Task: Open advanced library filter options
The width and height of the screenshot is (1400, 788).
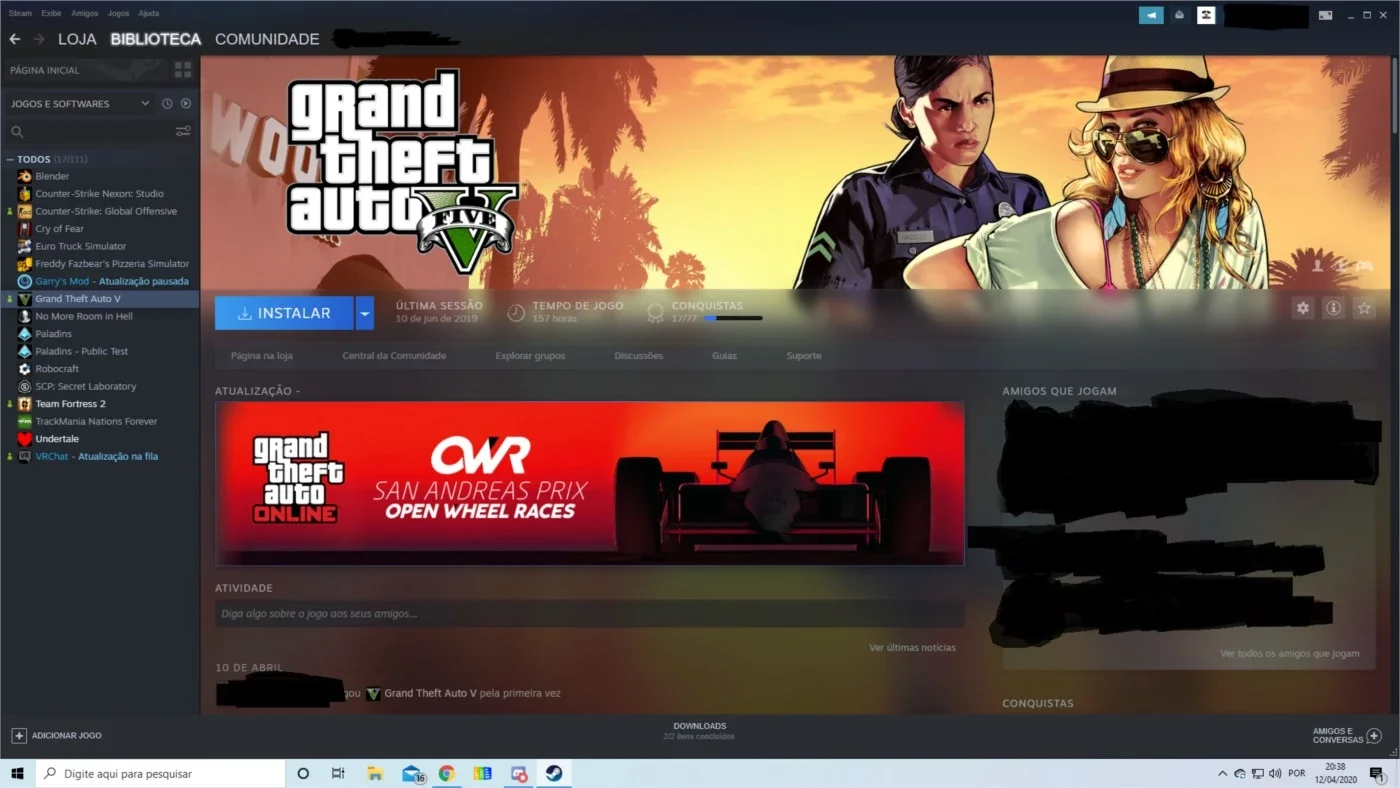Action: point(183,131)
